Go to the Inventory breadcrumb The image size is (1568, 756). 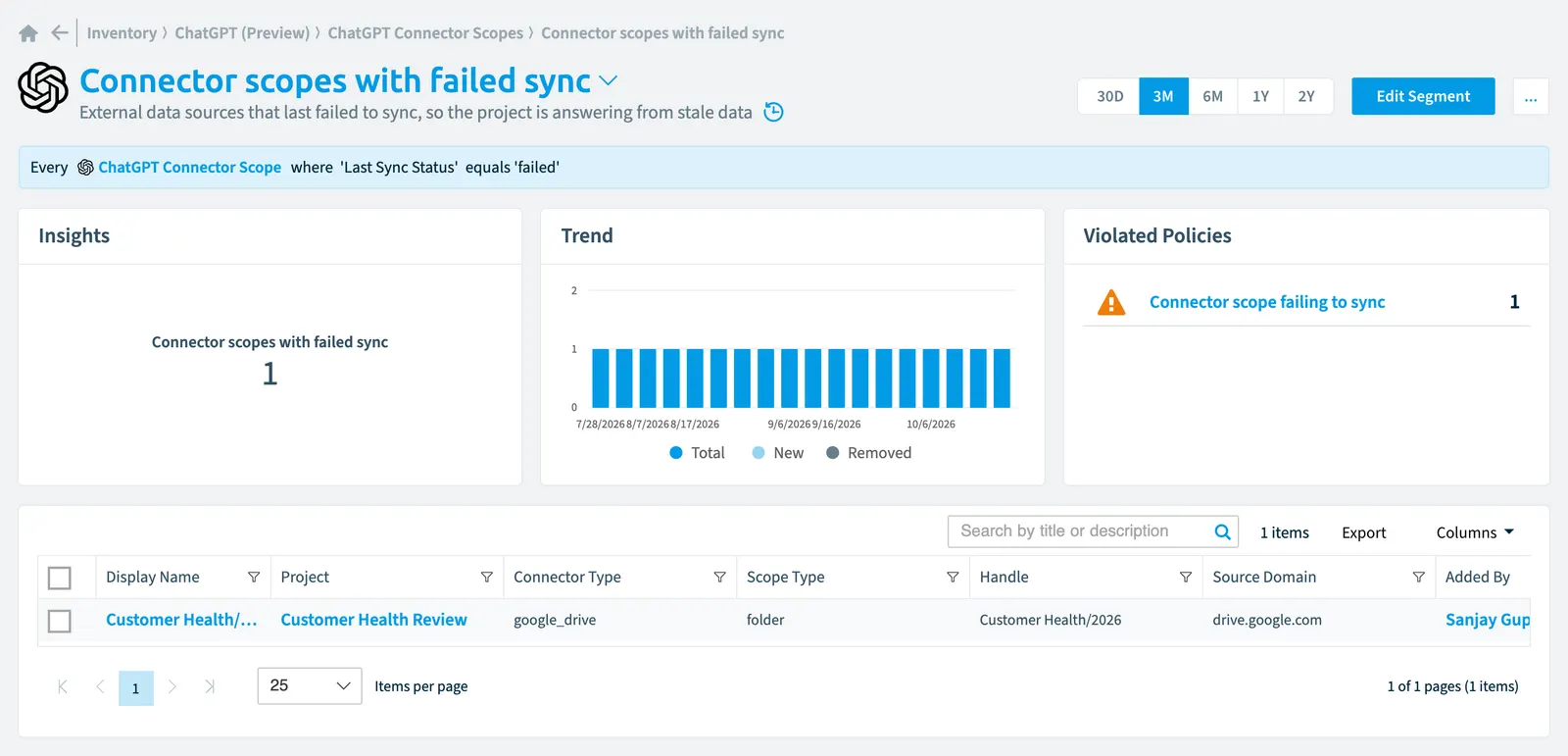(x=122, y=33)
